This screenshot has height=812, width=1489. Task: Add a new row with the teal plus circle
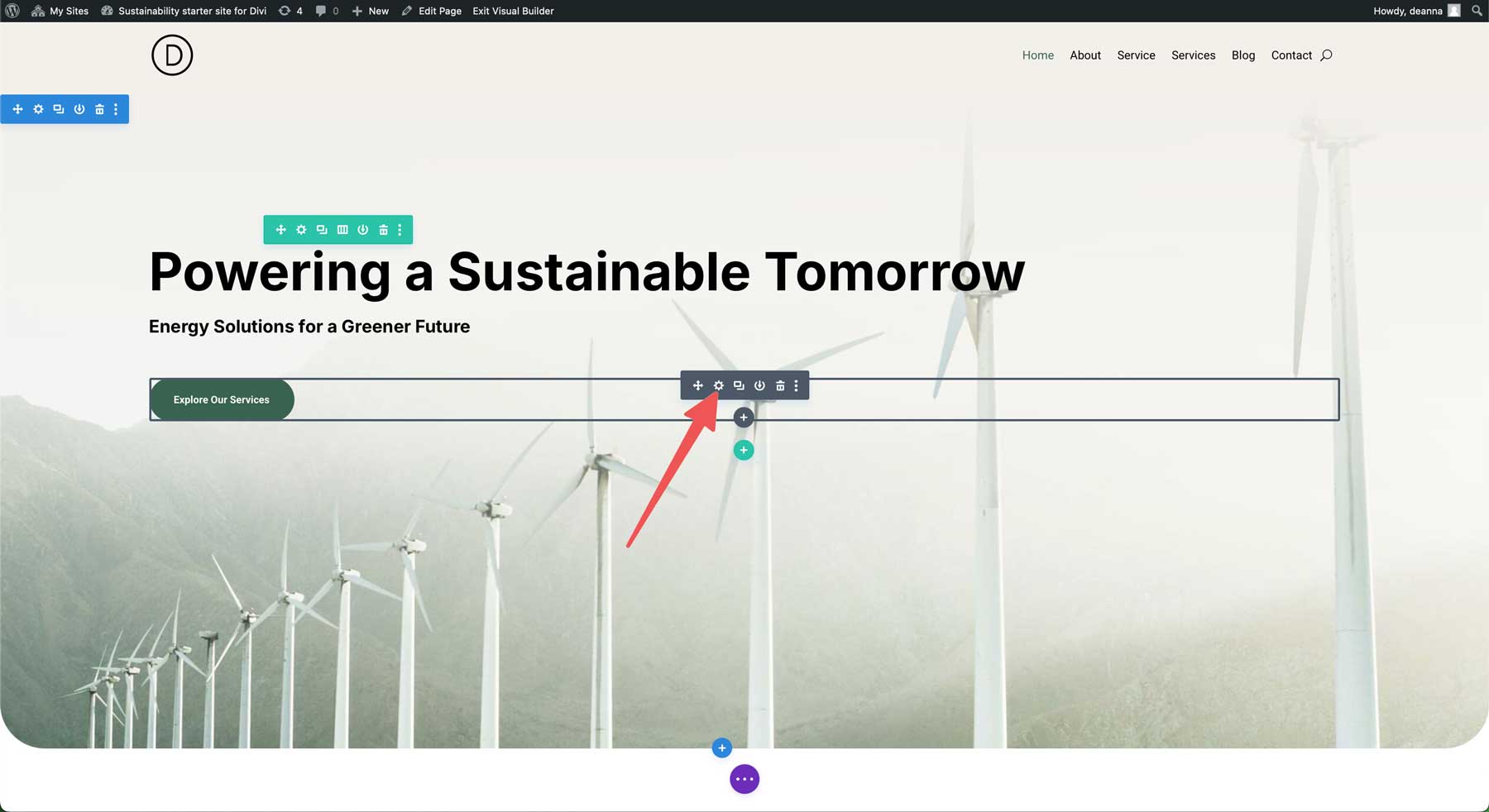click(x=743, y=449)
